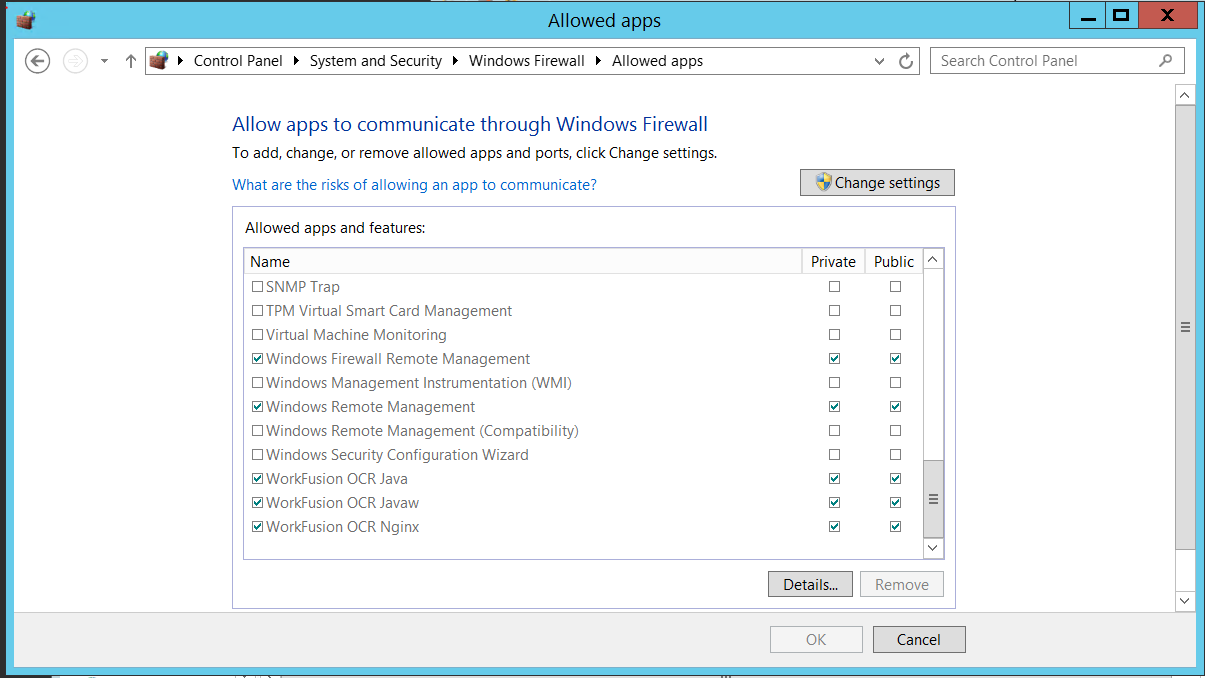The image size is (1205, 678).
Task: Toggle Public for WorkFusion OCR Nginx
Action: 895,527
